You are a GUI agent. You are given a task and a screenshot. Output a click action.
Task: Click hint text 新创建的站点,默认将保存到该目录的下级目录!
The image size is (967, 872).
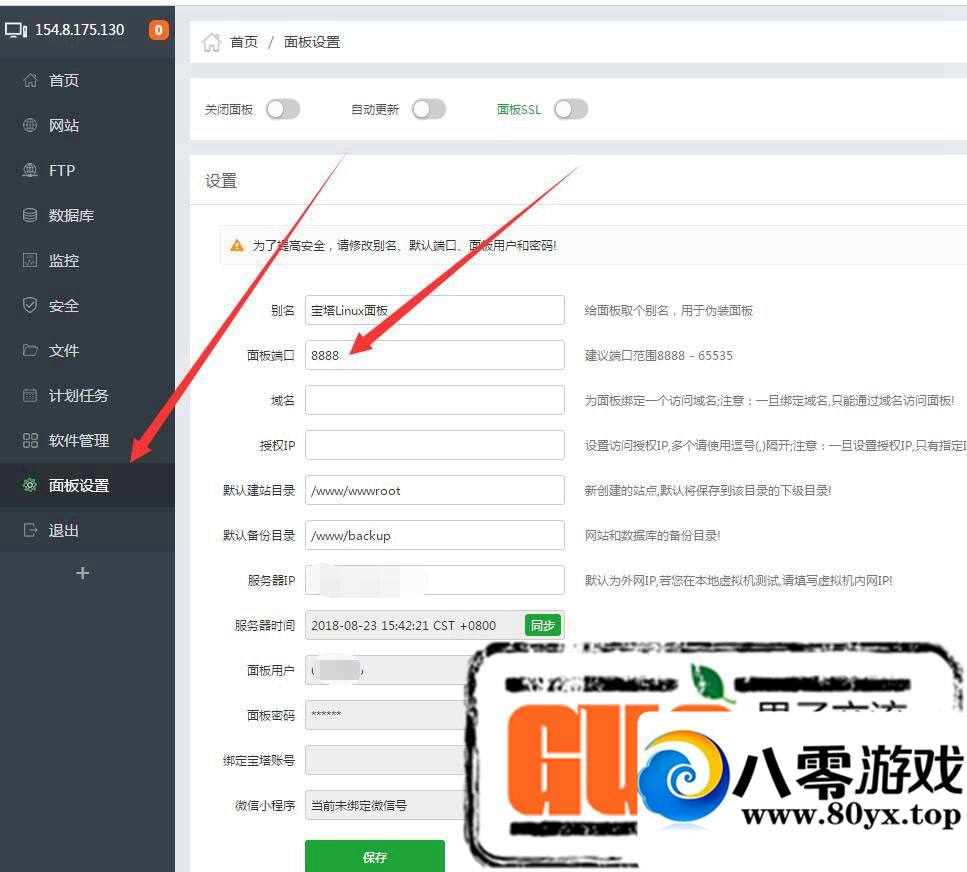[x=708, y=491]
